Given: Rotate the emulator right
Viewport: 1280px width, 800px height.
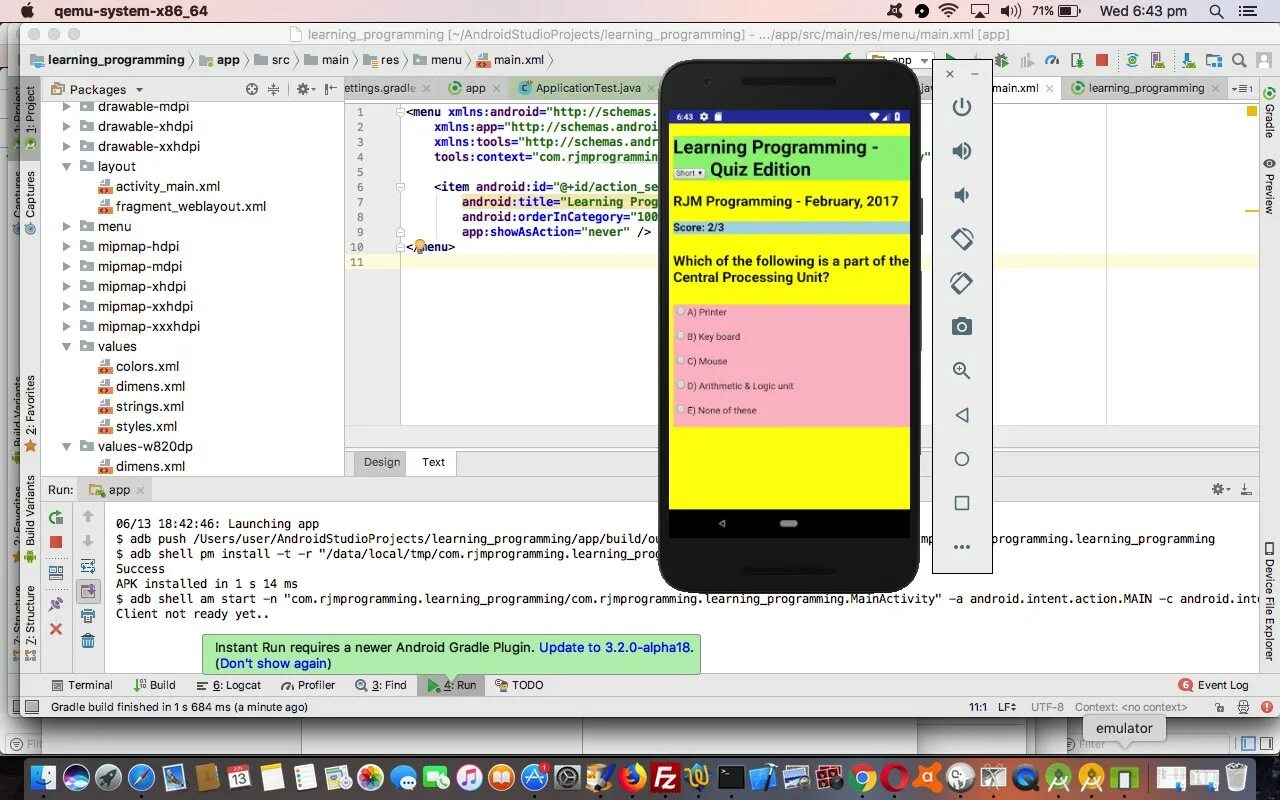Looking at the screenshot, I should pyautogui.click(x=962, y=283).
